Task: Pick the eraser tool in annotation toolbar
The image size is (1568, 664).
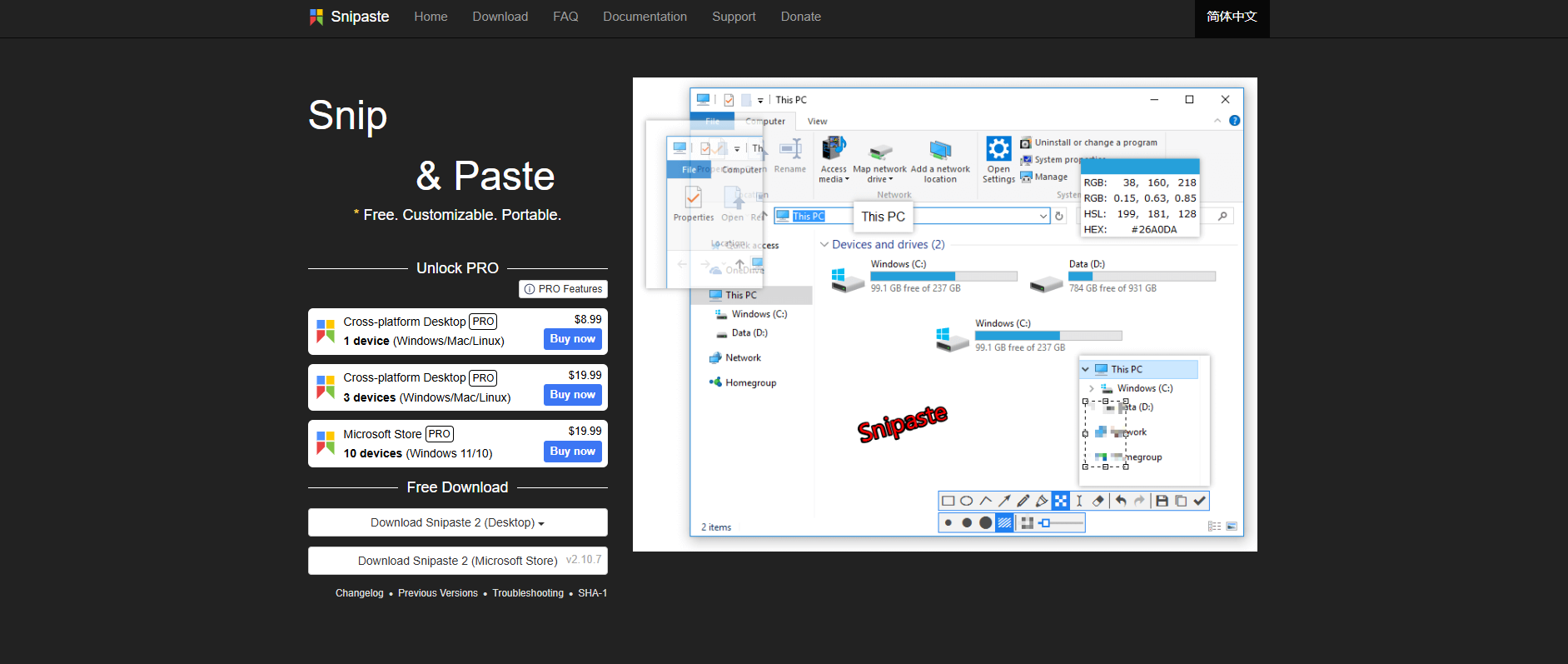Action: click(x=1098, y=501)
